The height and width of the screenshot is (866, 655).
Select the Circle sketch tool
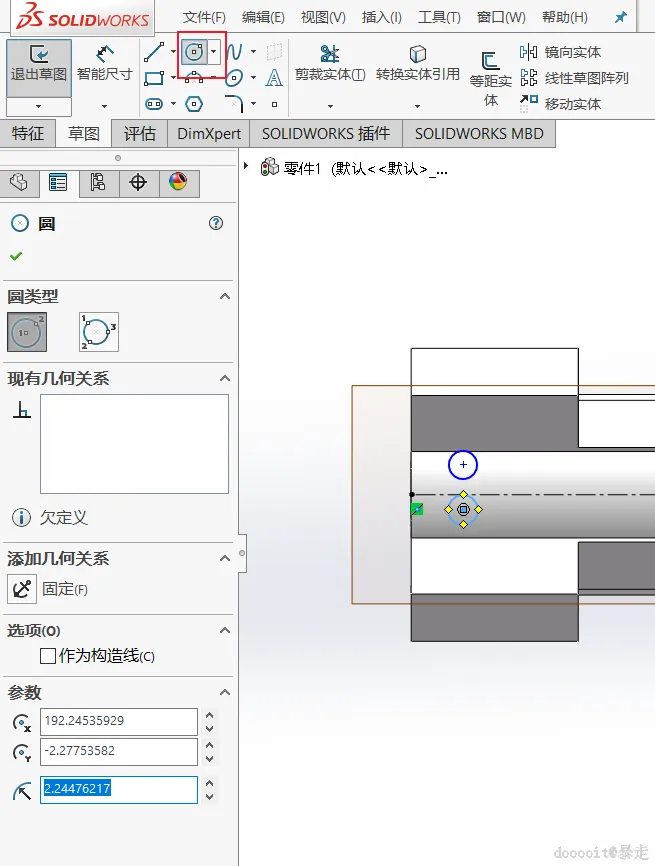pyautogui.click(x=194, y=52)
